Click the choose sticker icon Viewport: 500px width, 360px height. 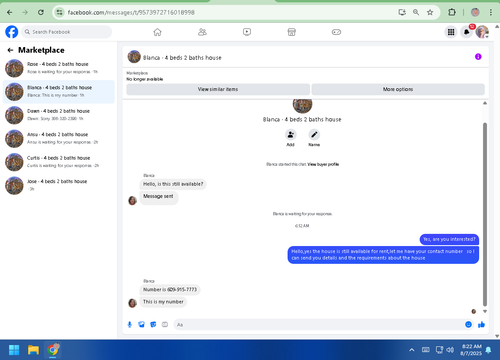pos(153,324)
